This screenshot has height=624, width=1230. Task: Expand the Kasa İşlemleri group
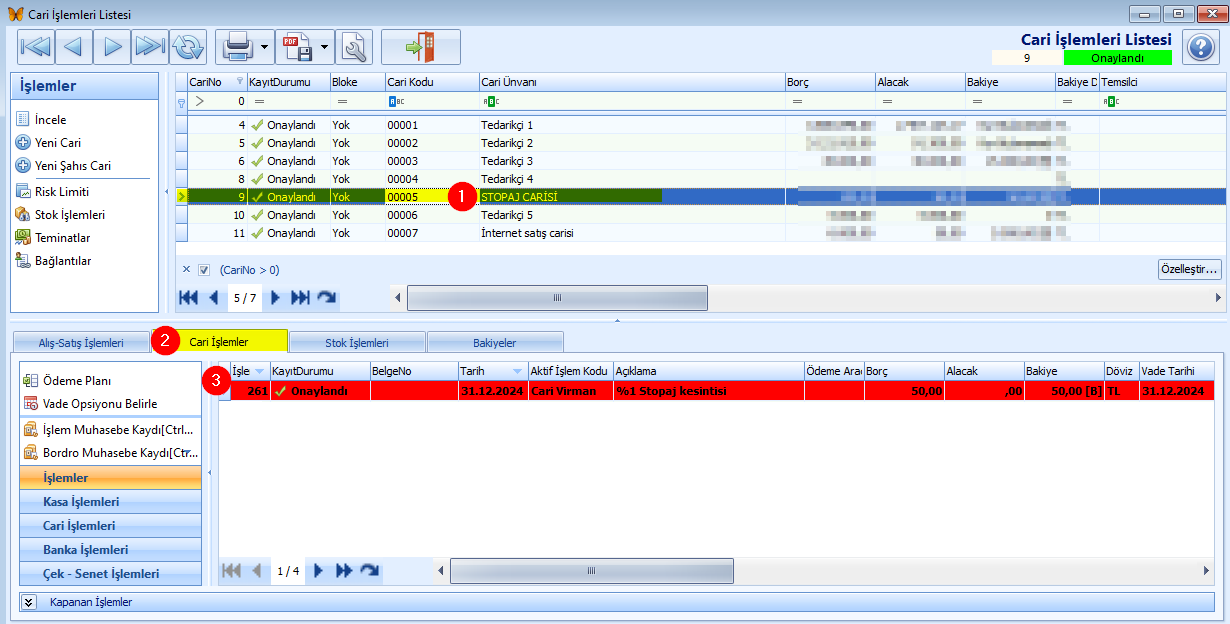click(110, 502)
